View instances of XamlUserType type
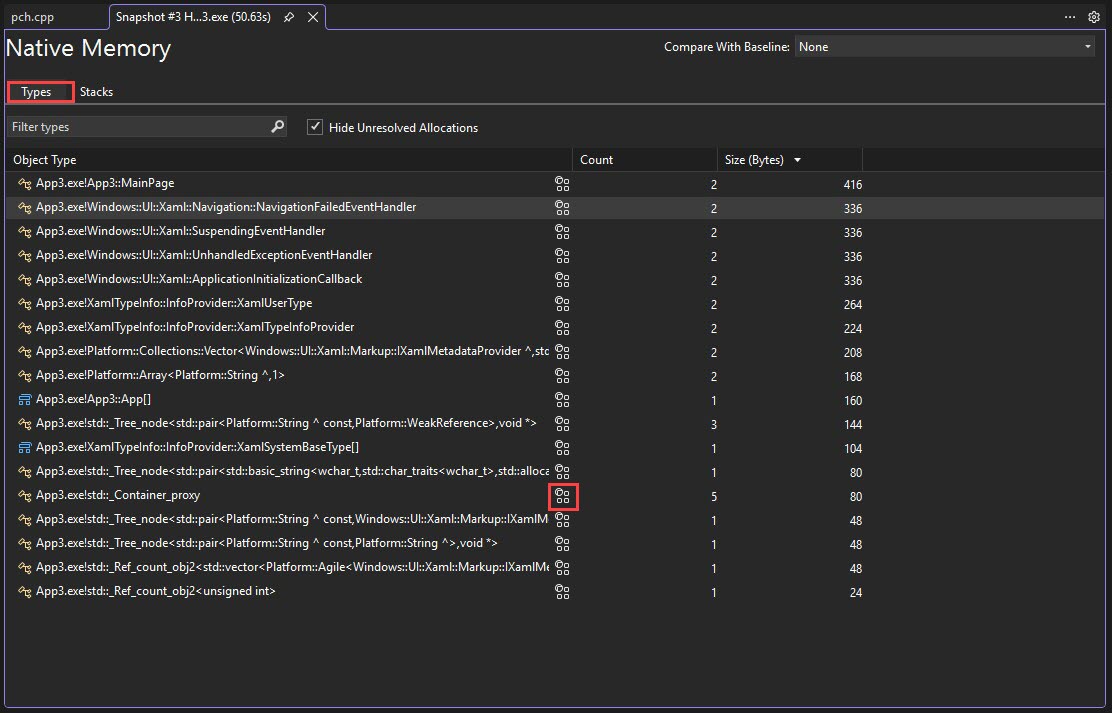The height and width of the screenshot is (713, 1112). pyautogui.click(x=563, y=304)
